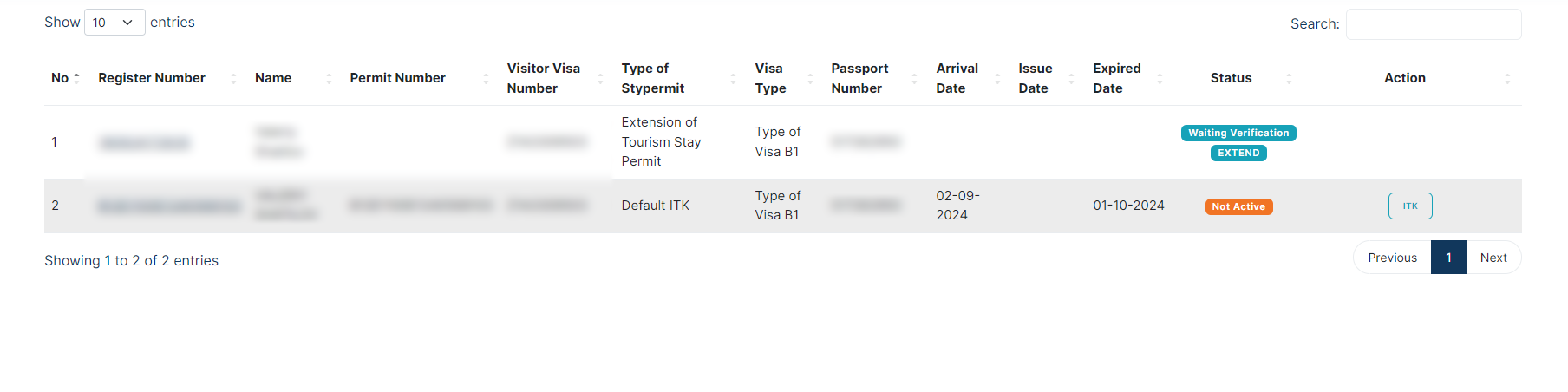Screen dimensions: 1568x392
Task: Sort by Arrival Date column
Action: pyautogui.click(x=969, y=78)
